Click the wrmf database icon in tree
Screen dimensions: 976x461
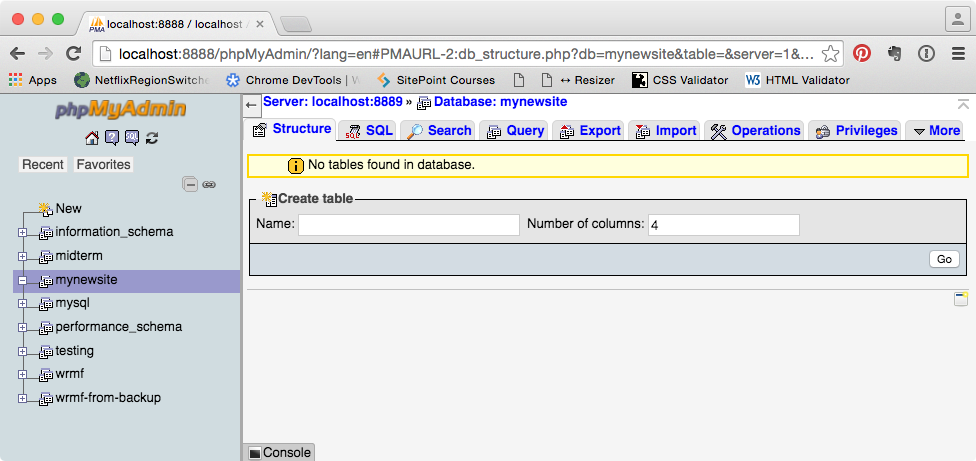tap(46, 375)
